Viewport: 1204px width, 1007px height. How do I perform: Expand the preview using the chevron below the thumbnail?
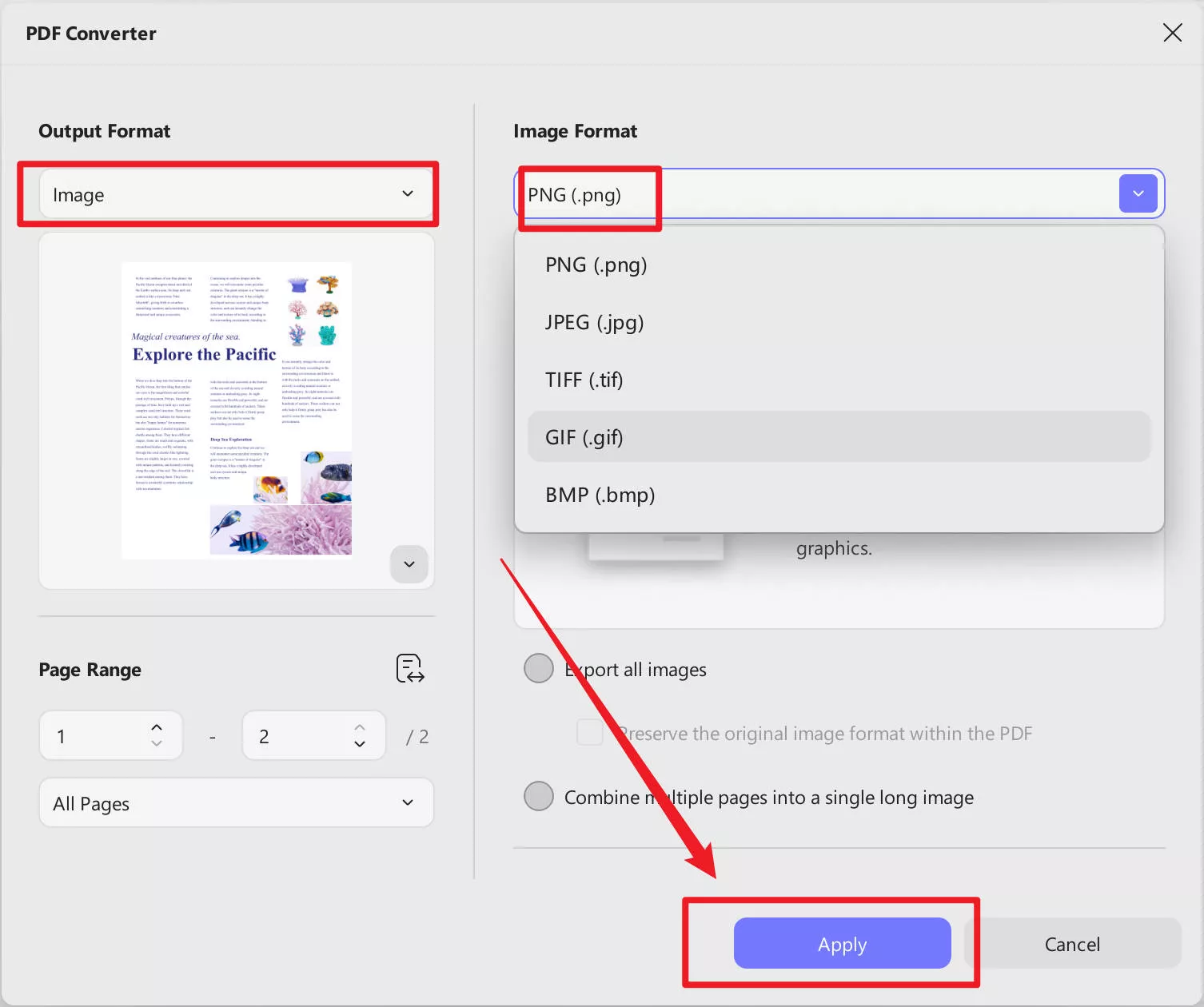pos(409,564)
